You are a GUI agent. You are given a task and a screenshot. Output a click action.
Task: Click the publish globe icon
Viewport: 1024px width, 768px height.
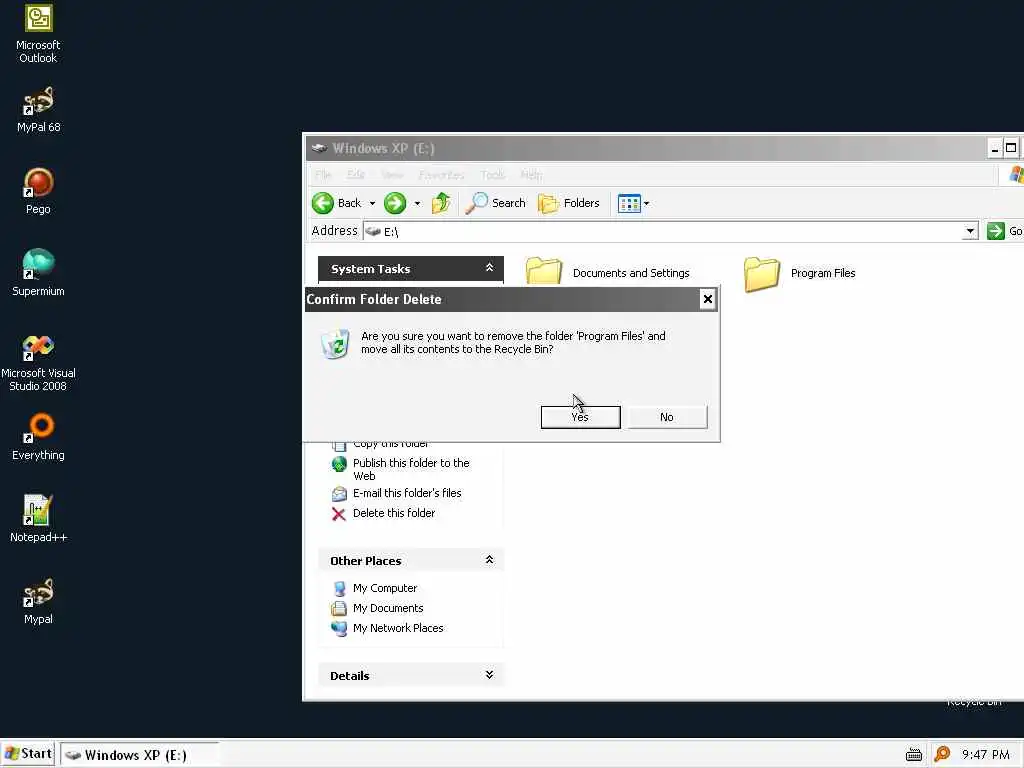click(339, 464)
